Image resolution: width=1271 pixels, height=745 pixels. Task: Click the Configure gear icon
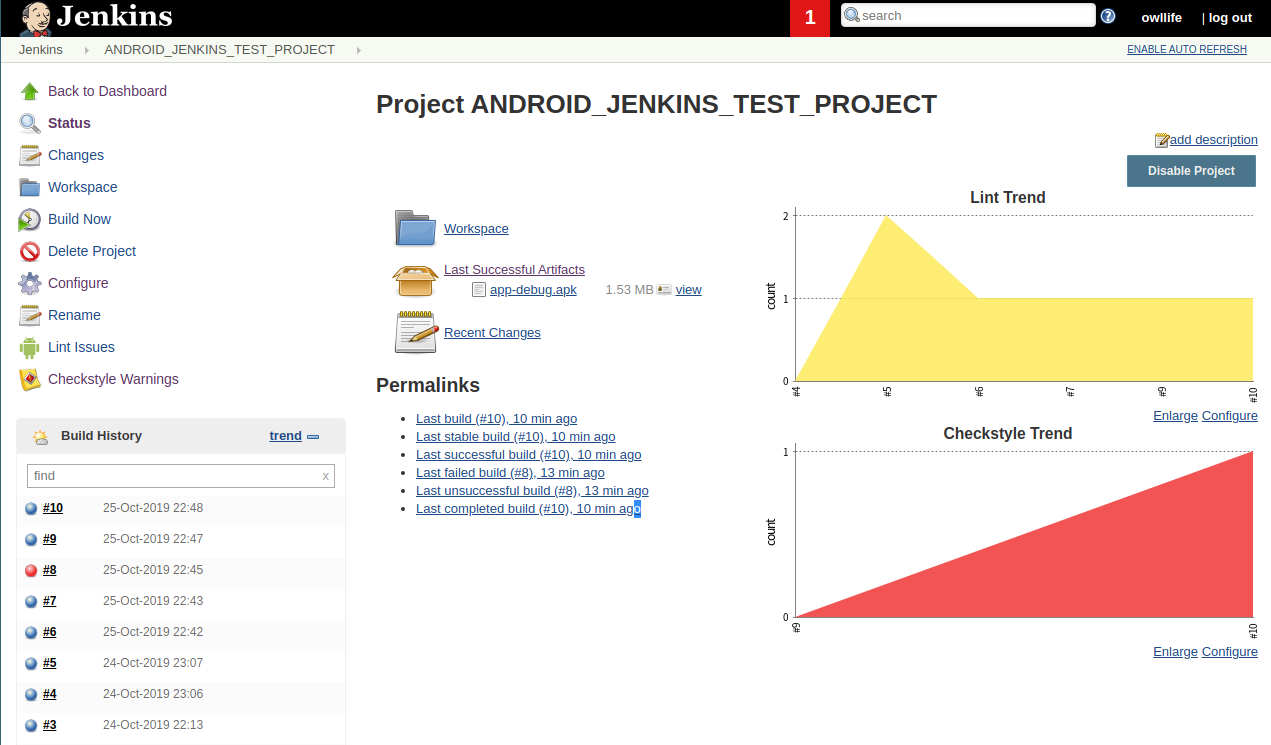point(30,283)
